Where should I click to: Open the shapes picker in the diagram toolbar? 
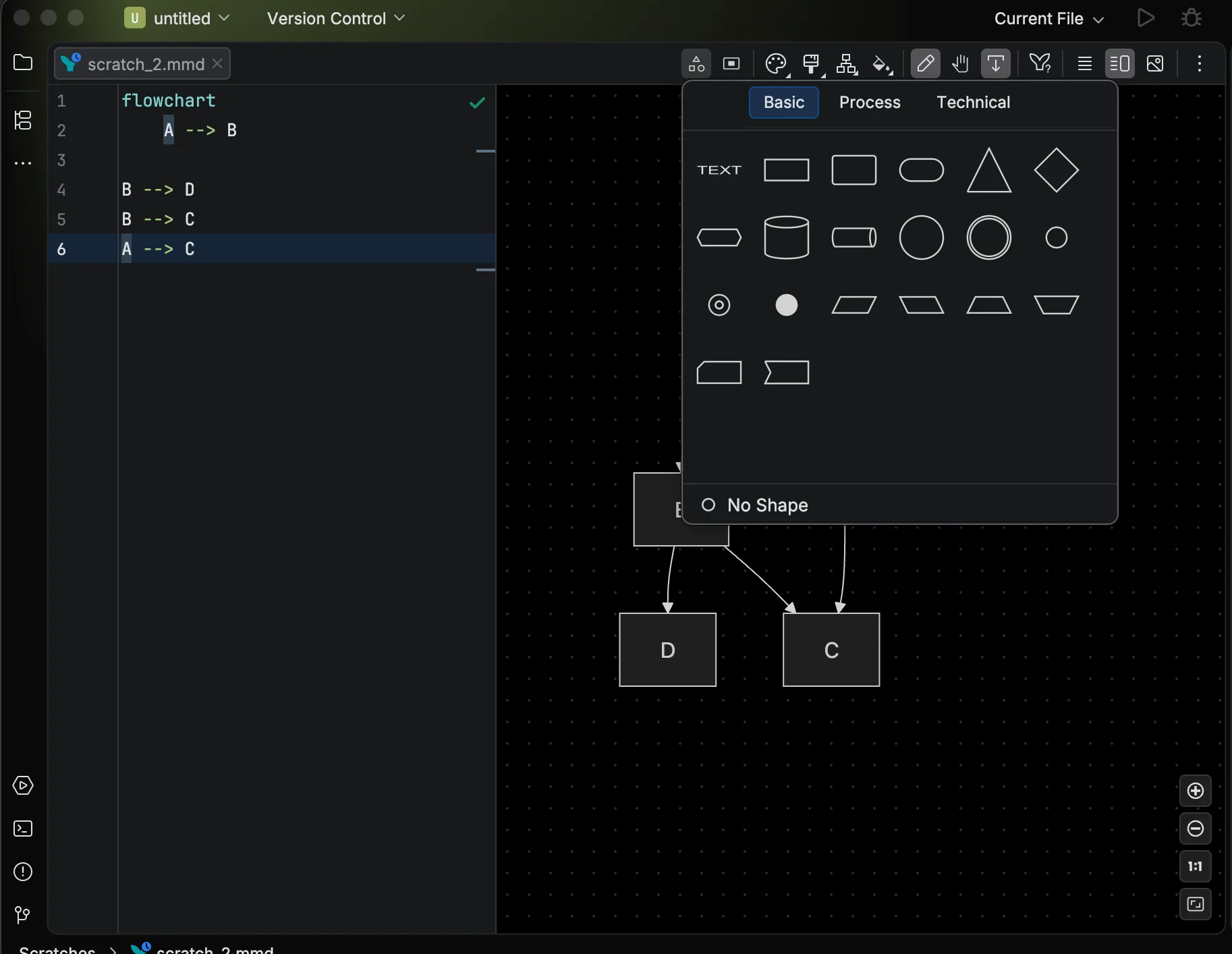(x=697, y=63)
